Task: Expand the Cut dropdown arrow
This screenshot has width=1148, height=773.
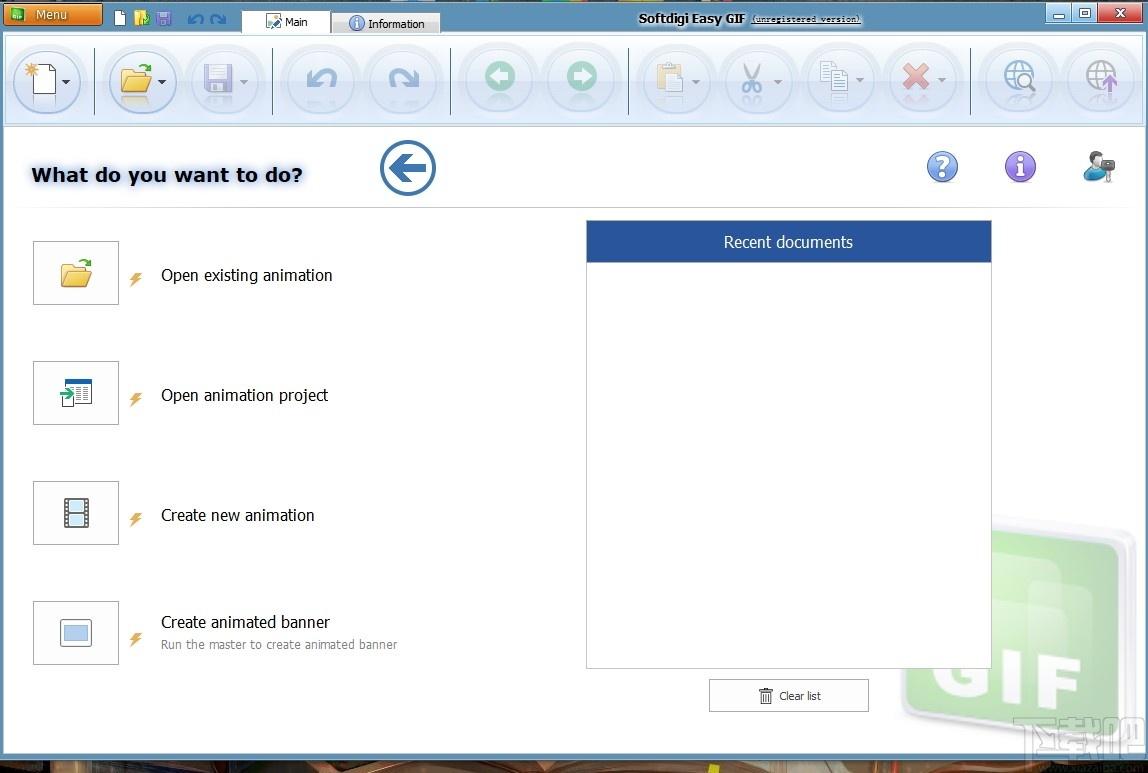Action: tap(778, 81)
